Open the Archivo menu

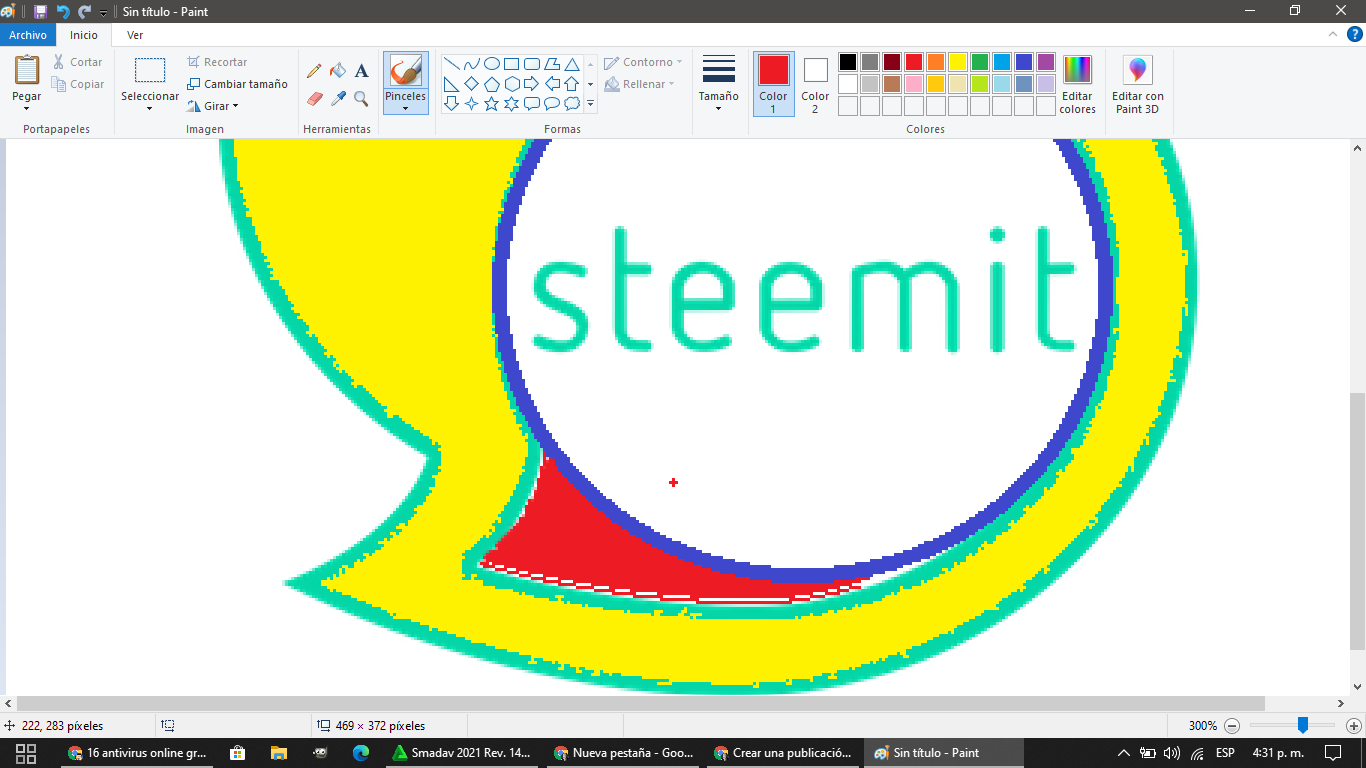tap(28, 35)
